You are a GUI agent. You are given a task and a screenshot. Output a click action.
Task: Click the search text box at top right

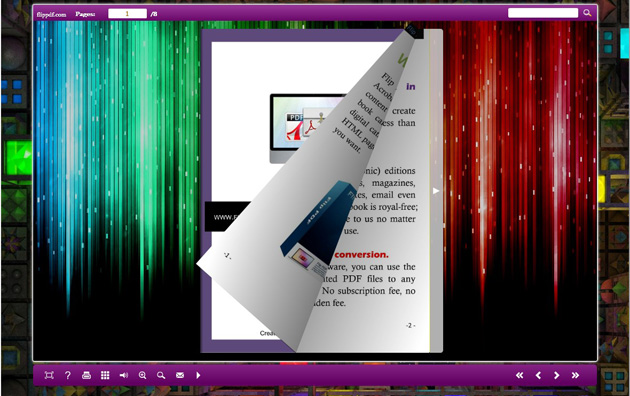(543, 13)
